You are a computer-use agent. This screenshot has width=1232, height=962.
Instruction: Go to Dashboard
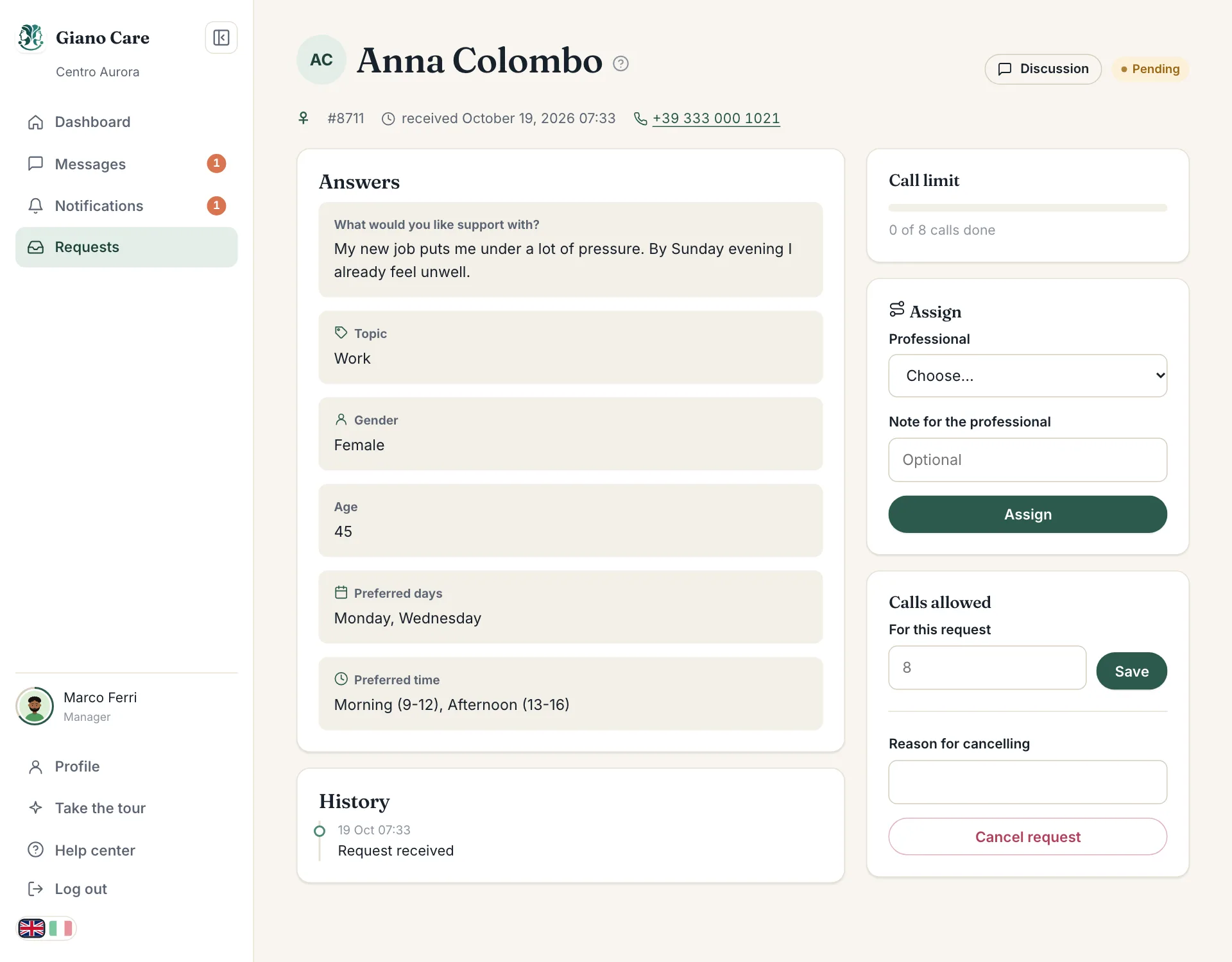click(x=126, y=122)
